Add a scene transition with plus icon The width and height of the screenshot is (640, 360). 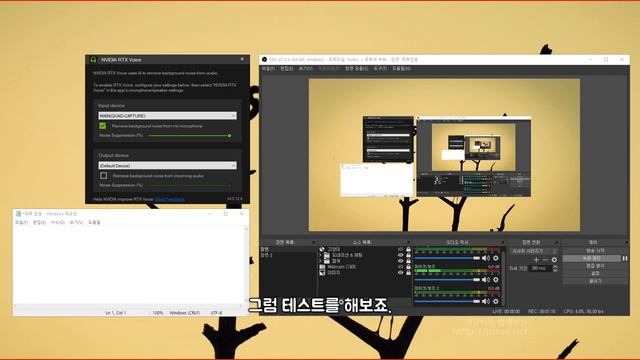coord(536,260)
